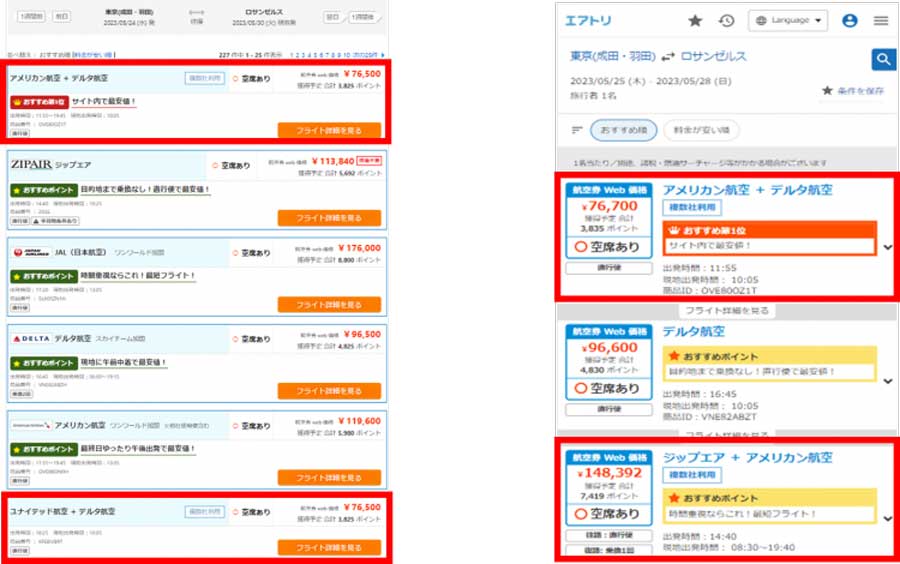The height and width of the screenshot is (564, 900).
Task: Open the account profile icon
Action: pyautogui.click(x=849, y=21)
